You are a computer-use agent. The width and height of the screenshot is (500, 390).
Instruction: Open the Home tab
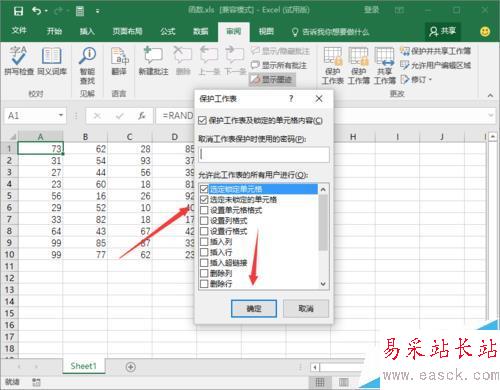[x=54, y=31]
